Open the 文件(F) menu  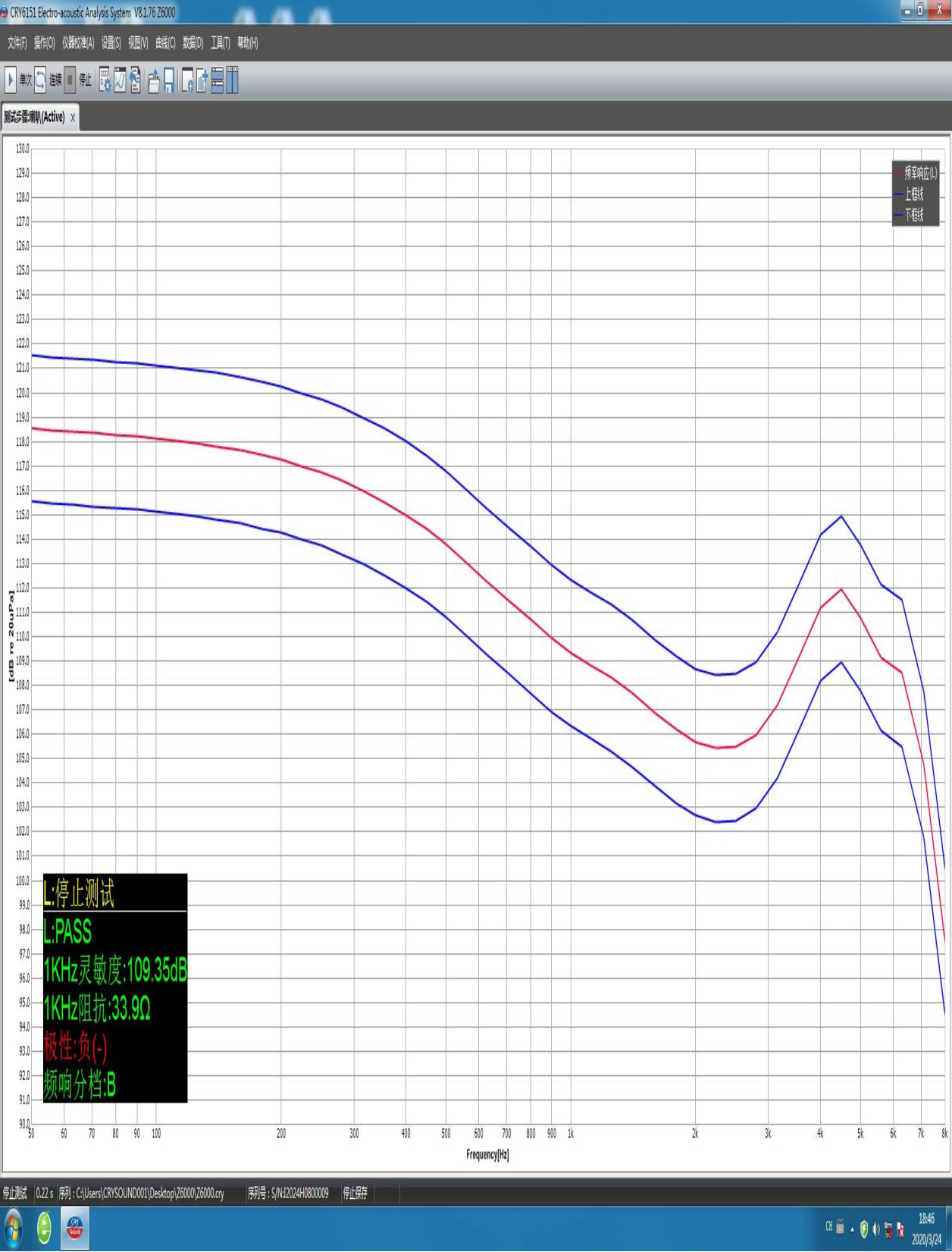tap(17, 43)
